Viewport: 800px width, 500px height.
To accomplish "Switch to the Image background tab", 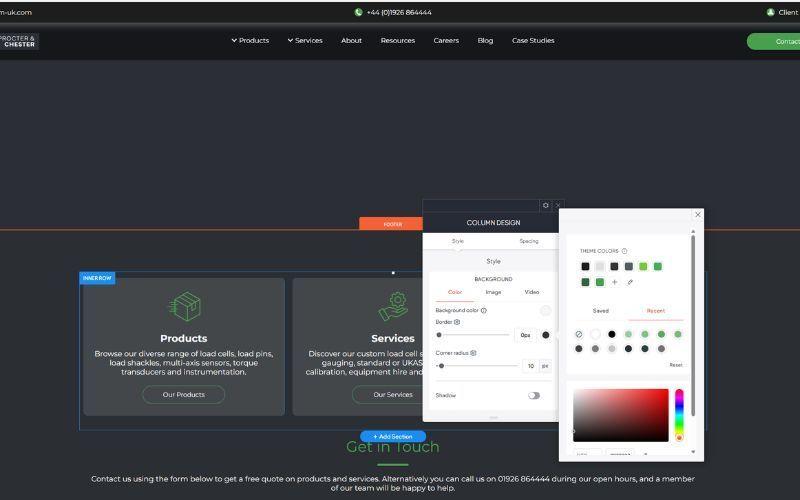I will 493,292.
